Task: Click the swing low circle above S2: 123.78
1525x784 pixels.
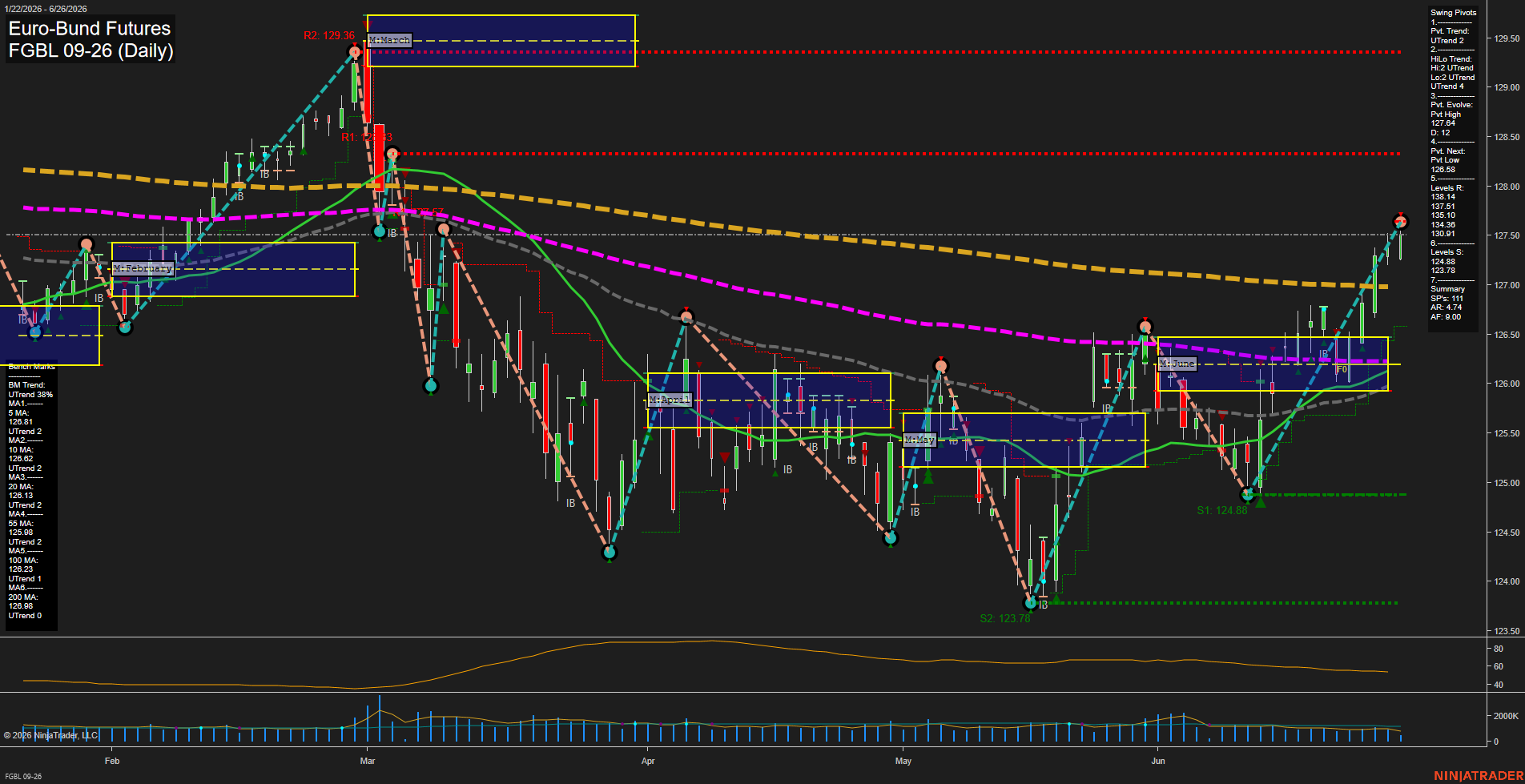Action: pyautogui.click(x=1032, y=602)
